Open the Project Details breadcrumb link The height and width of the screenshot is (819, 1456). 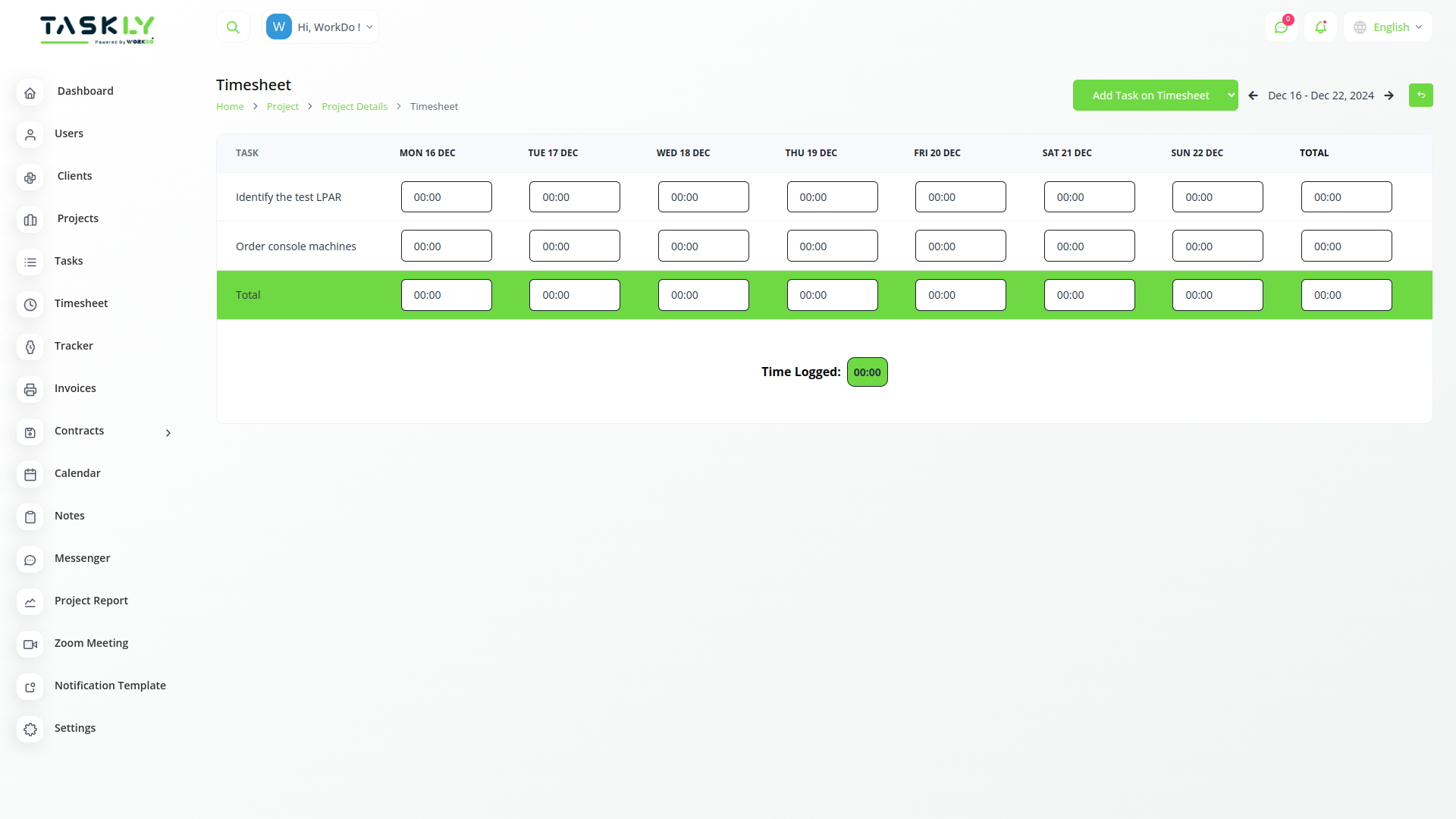[354, 106]
